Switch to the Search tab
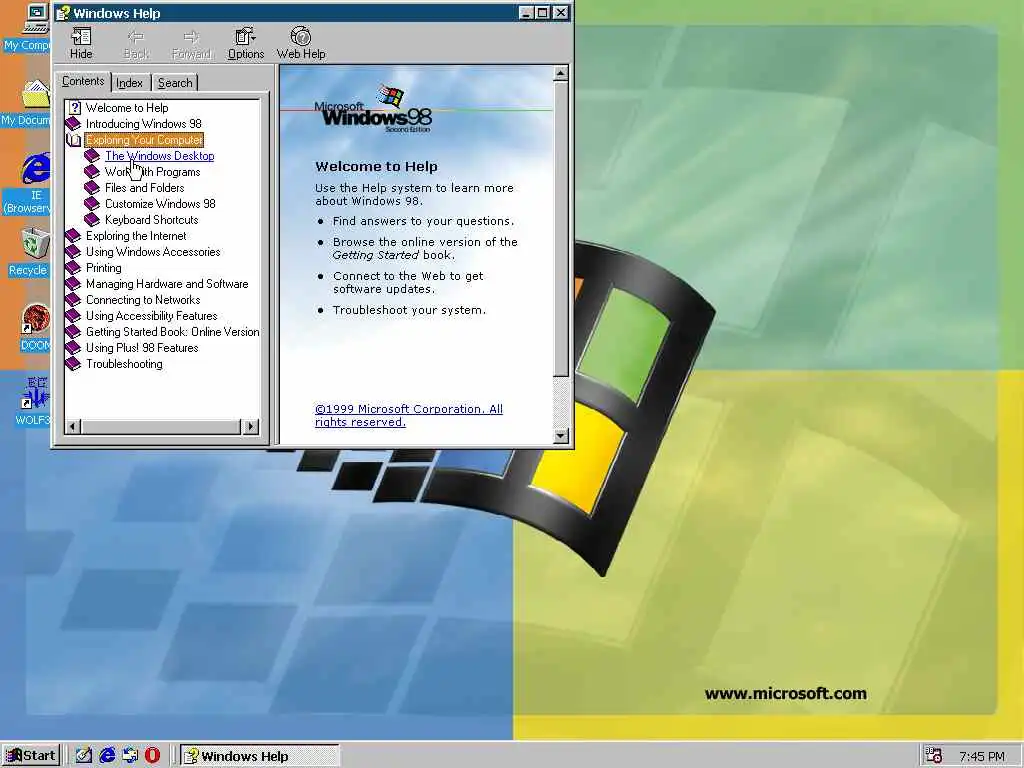This screenshot has width=1024, height=768. [175, 83]
